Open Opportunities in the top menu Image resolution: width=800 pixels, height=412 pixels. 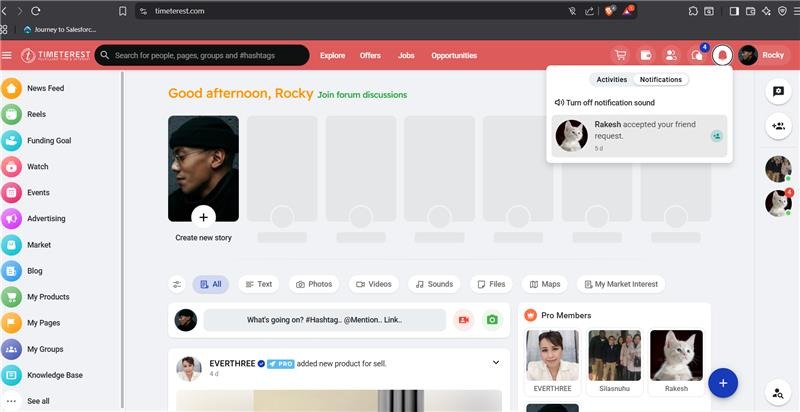point(454,56)
